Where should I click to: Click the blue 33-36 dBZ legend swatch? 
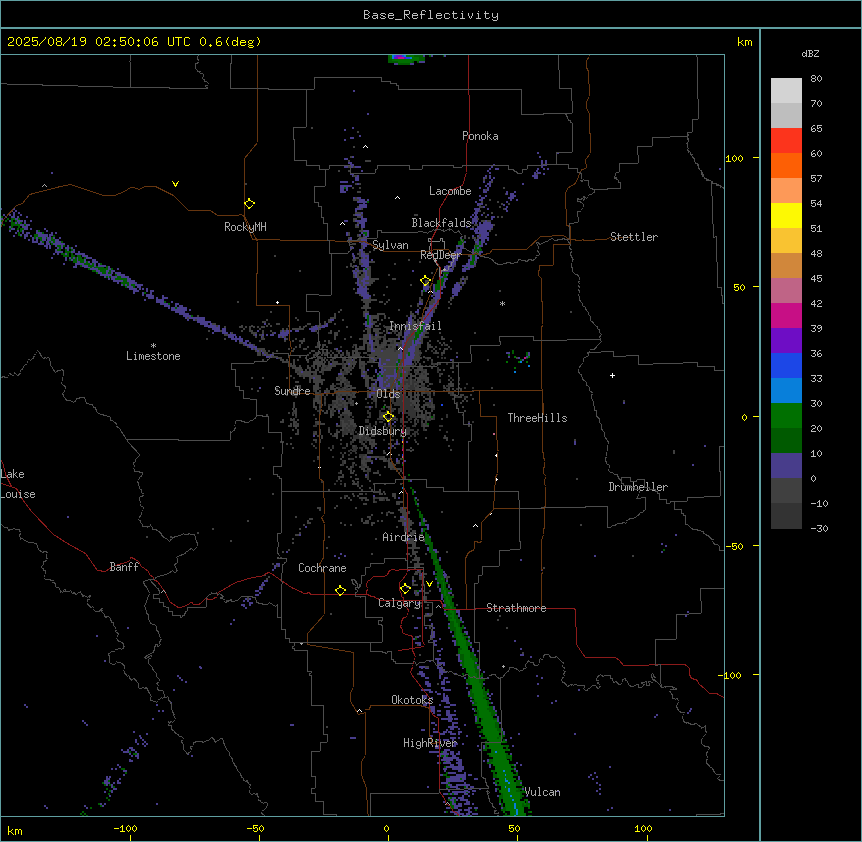point(786,365)
